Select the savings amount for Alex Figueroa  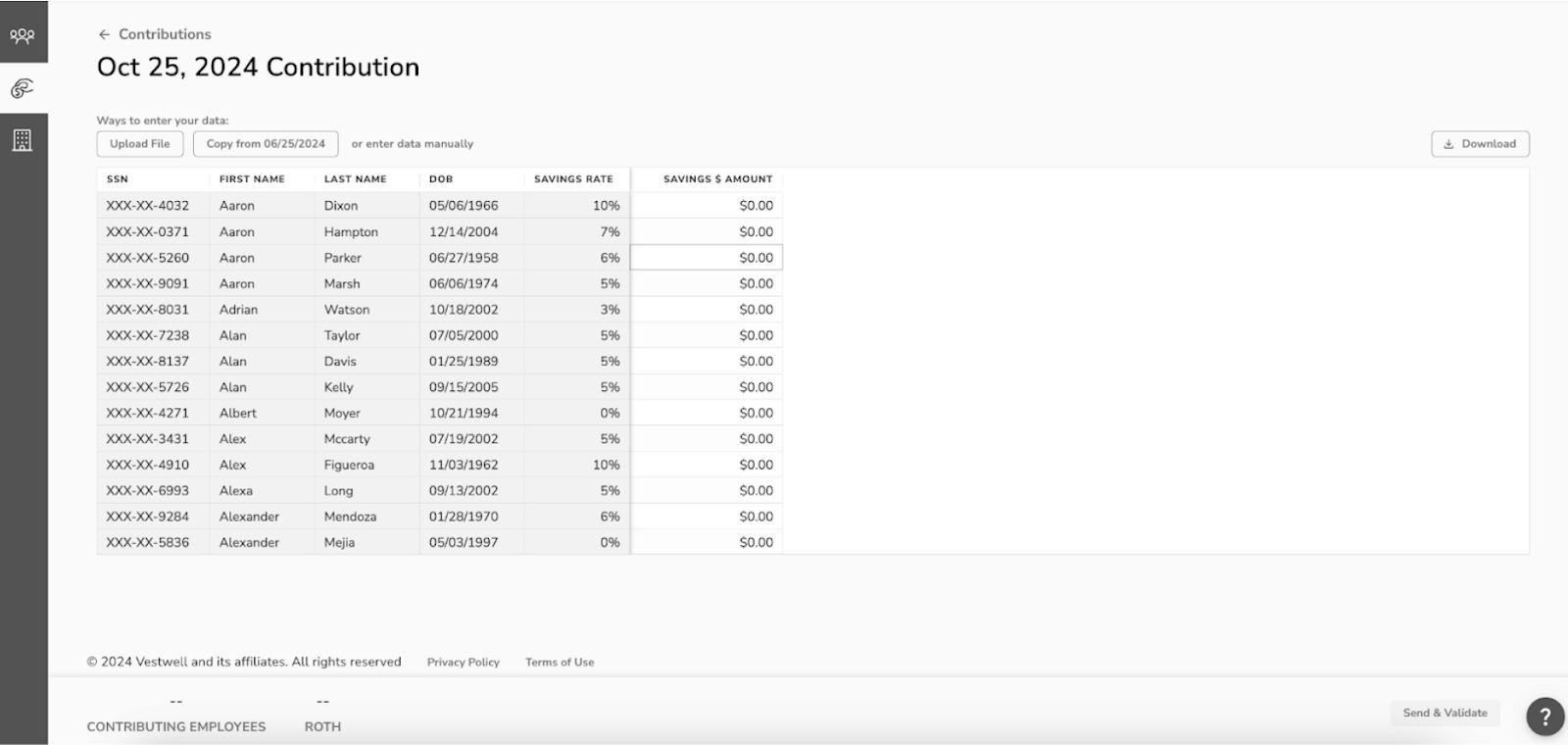[x=707, y=465]
